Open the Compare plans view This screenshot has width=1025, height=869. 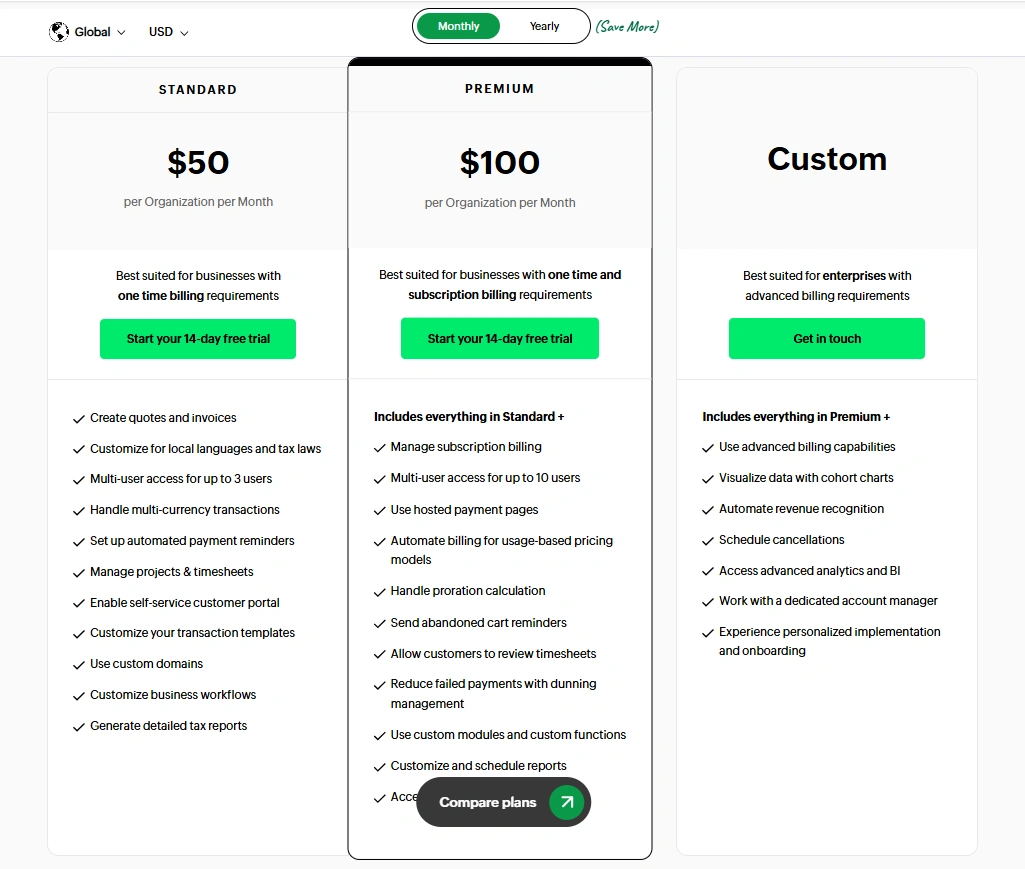486,802
